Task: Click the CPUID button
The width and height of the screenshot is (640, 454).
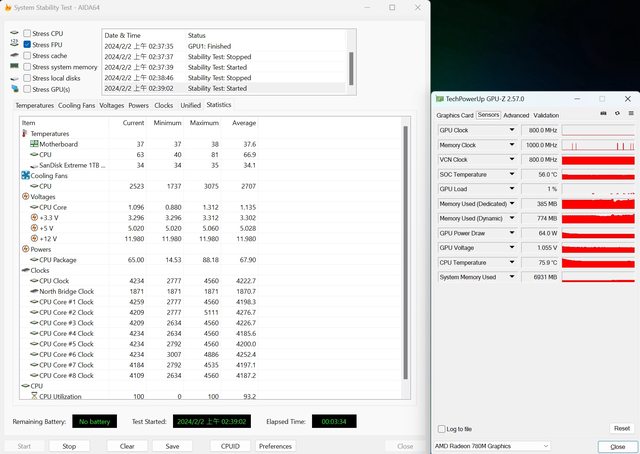Action: point(228,446)
